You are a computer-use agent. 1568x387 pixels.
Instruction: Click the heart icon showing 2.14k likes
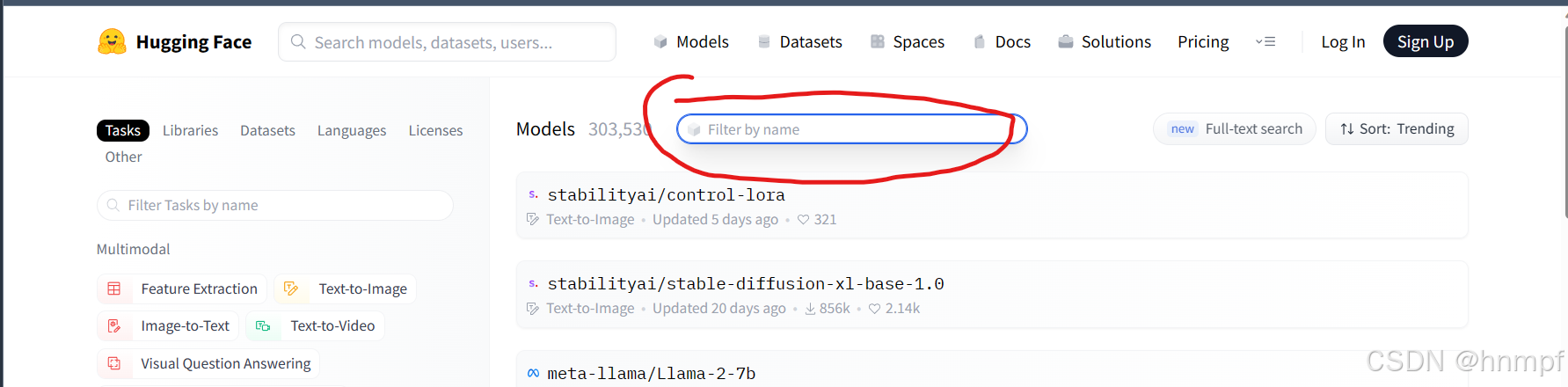(874, 309)
